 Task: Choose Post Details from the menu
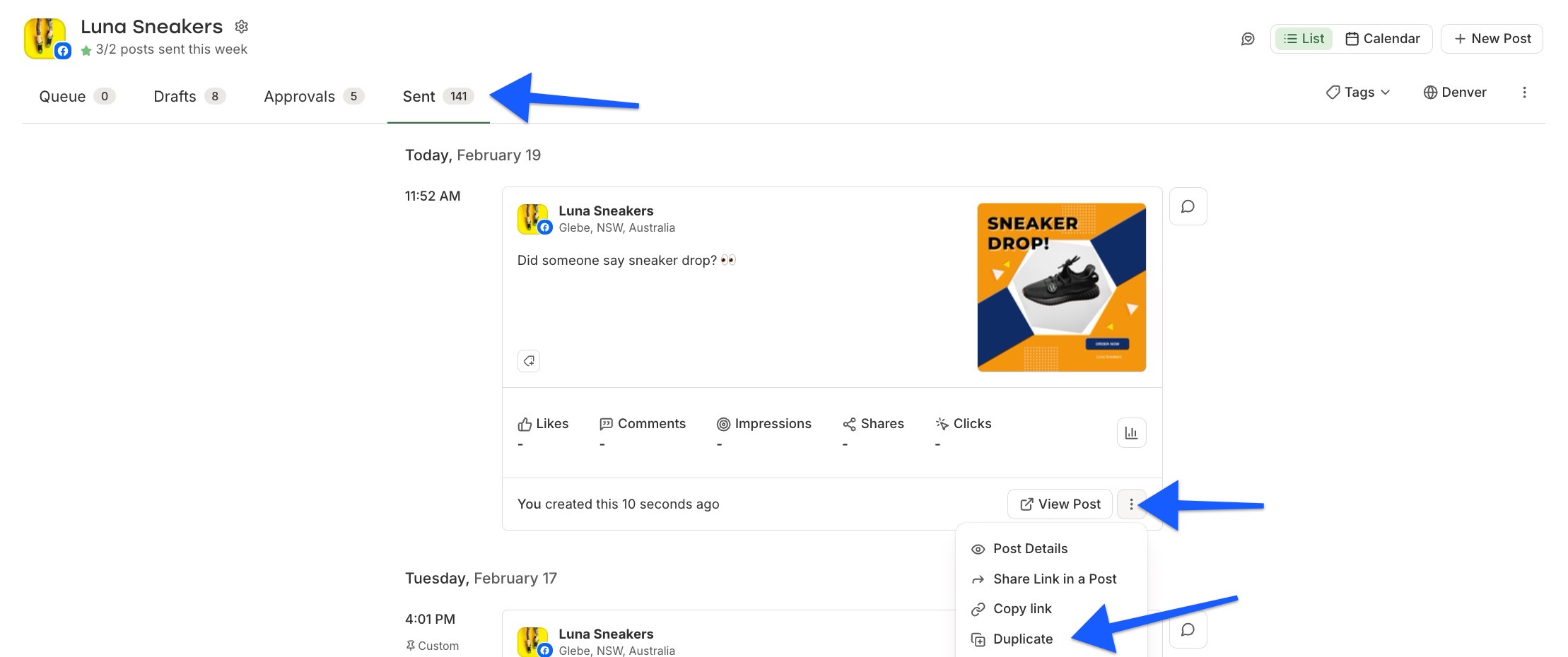pyautogui.click(x=1051, y=549)
